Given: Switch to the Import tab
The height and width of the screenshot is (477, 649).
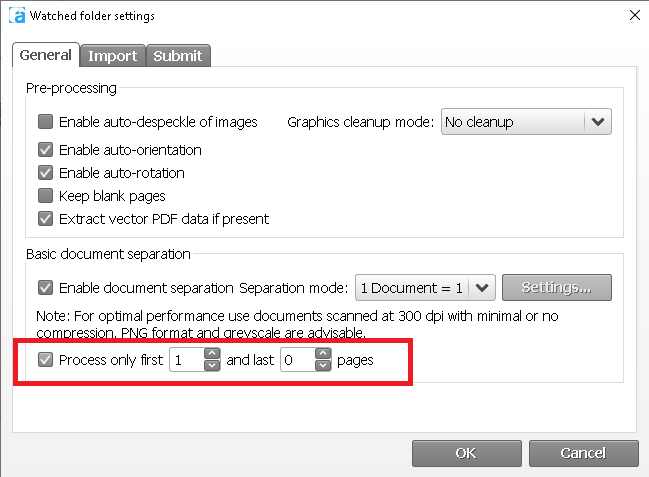Looking at the screenshot, I should tap(112, 56).
